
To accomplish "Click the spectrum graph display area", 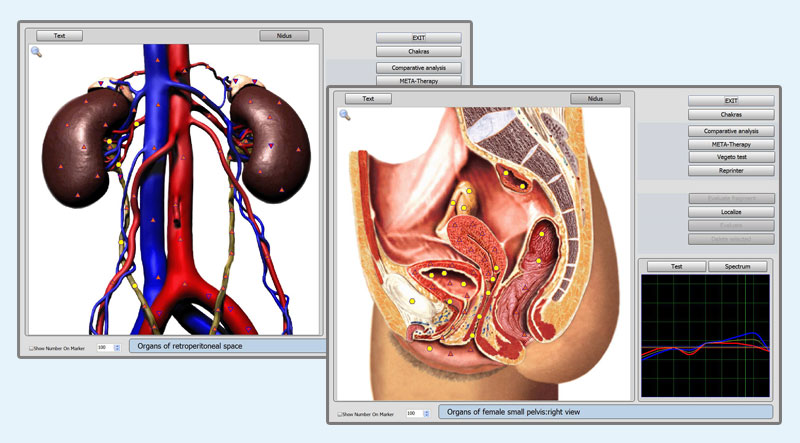I will click(706, 335).
